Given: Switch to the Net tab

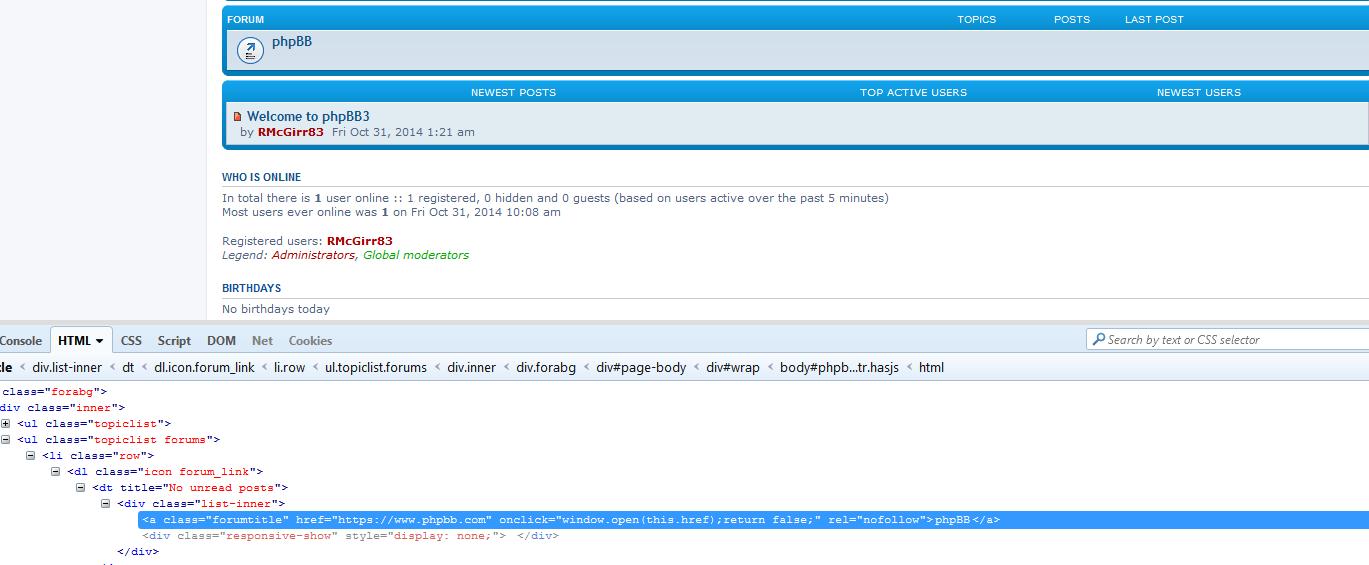Looking at the screenshot, I should [262, 341].
